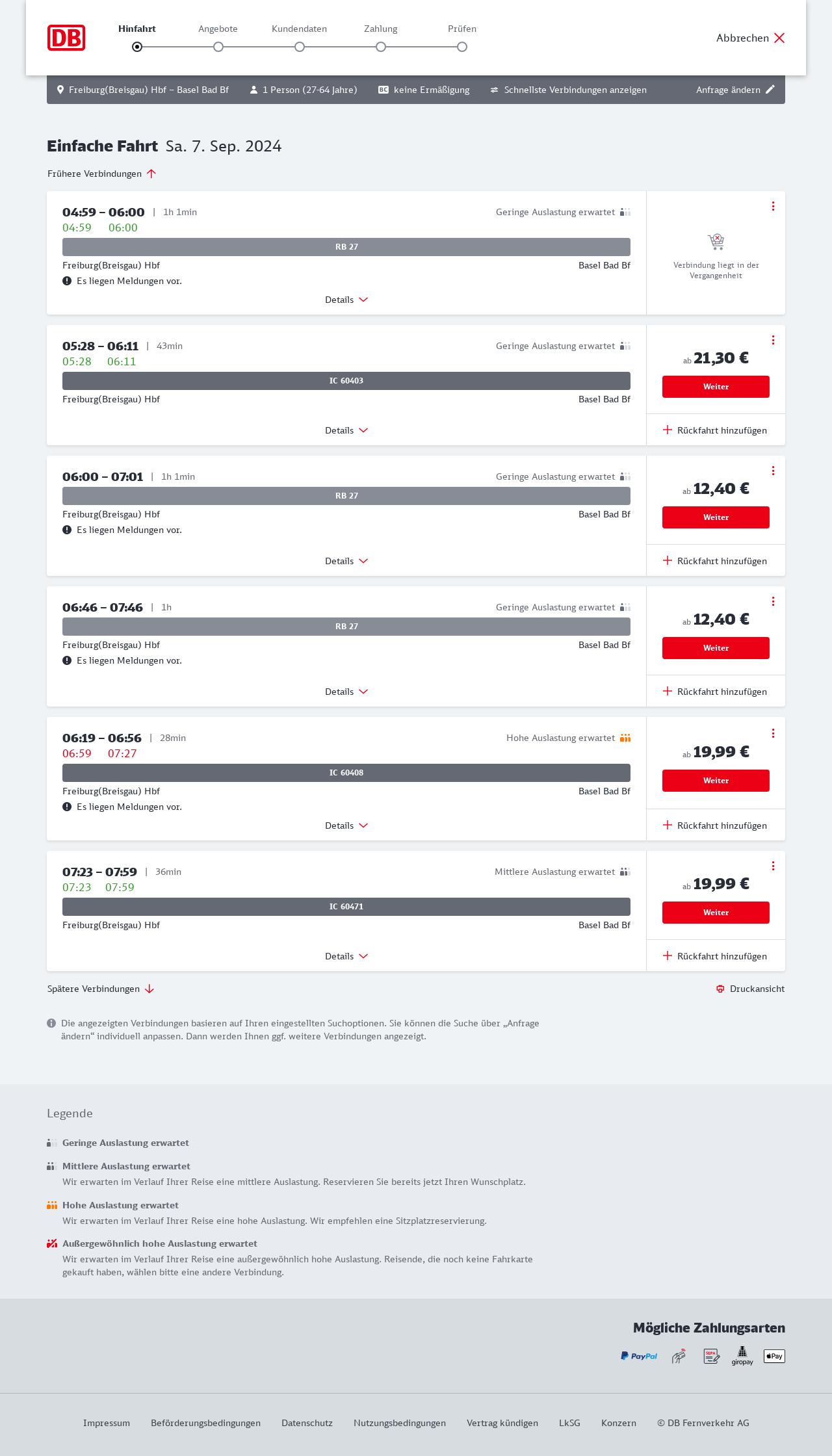Open three-dot menu for 07:23 connection
832x1456 pixels.
773,866
